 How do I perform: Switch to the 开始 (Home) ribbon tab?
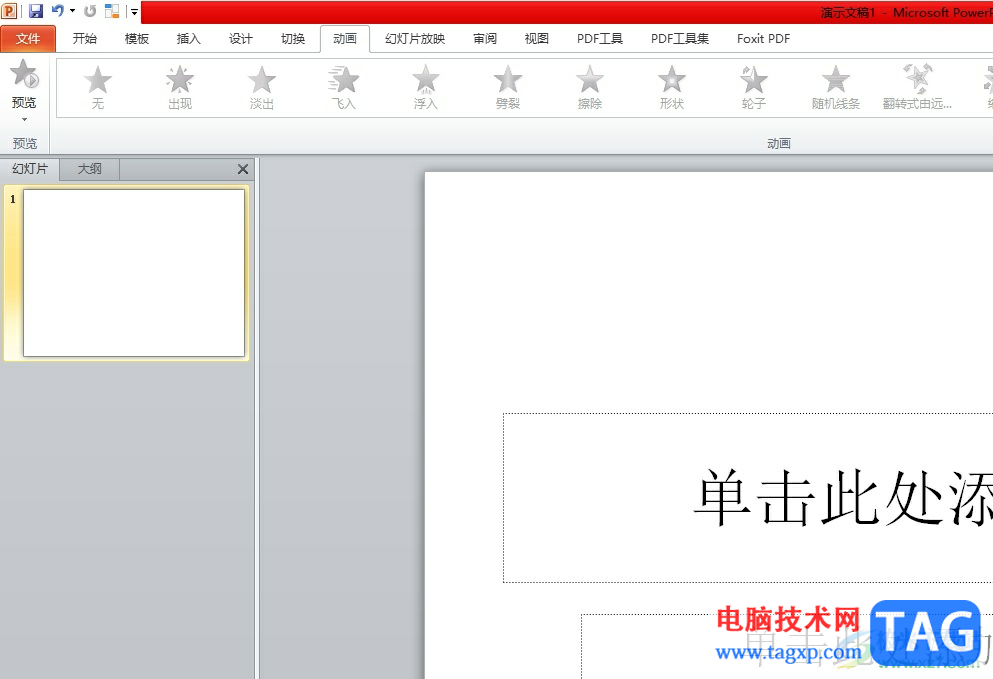tap(84, 39)
